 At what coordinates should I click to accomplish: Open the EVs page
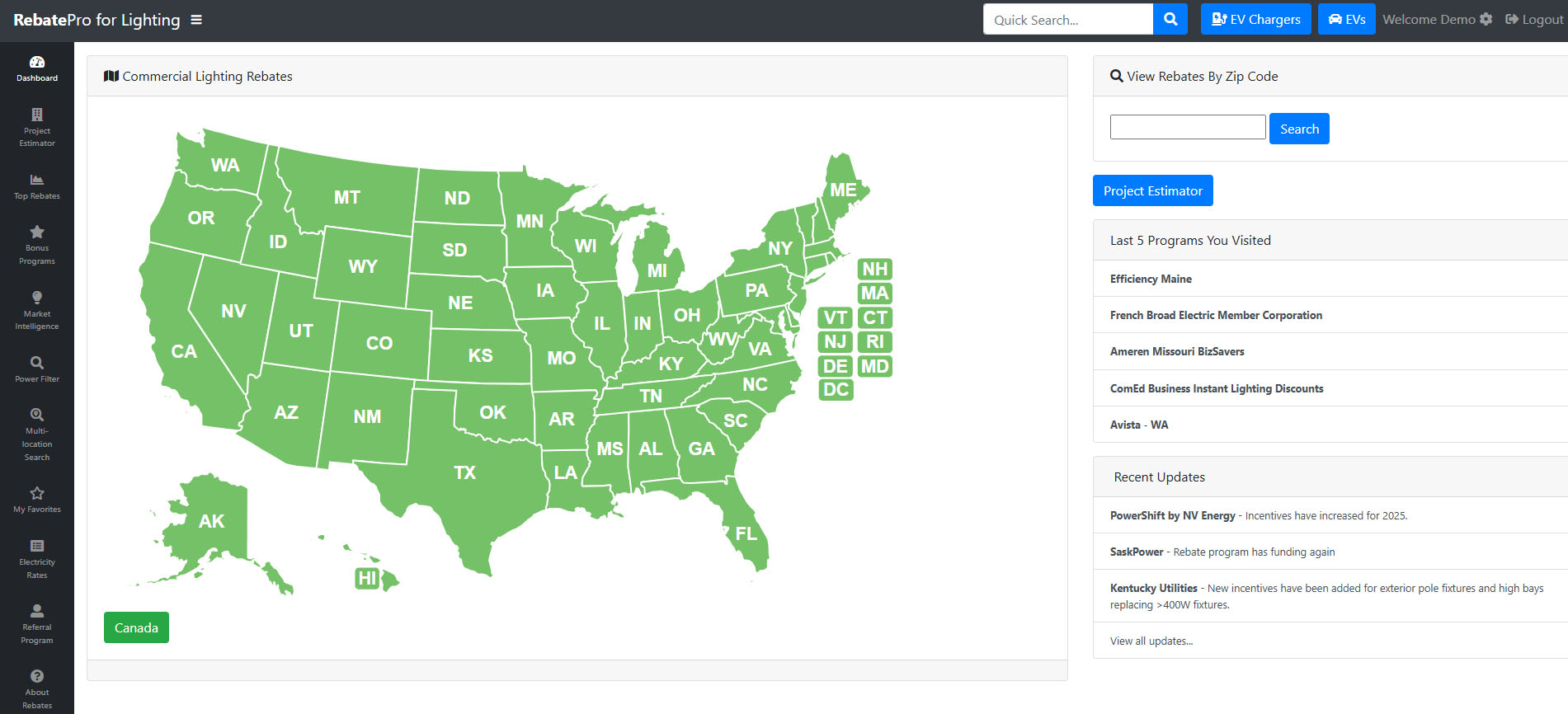(1346, 19)
